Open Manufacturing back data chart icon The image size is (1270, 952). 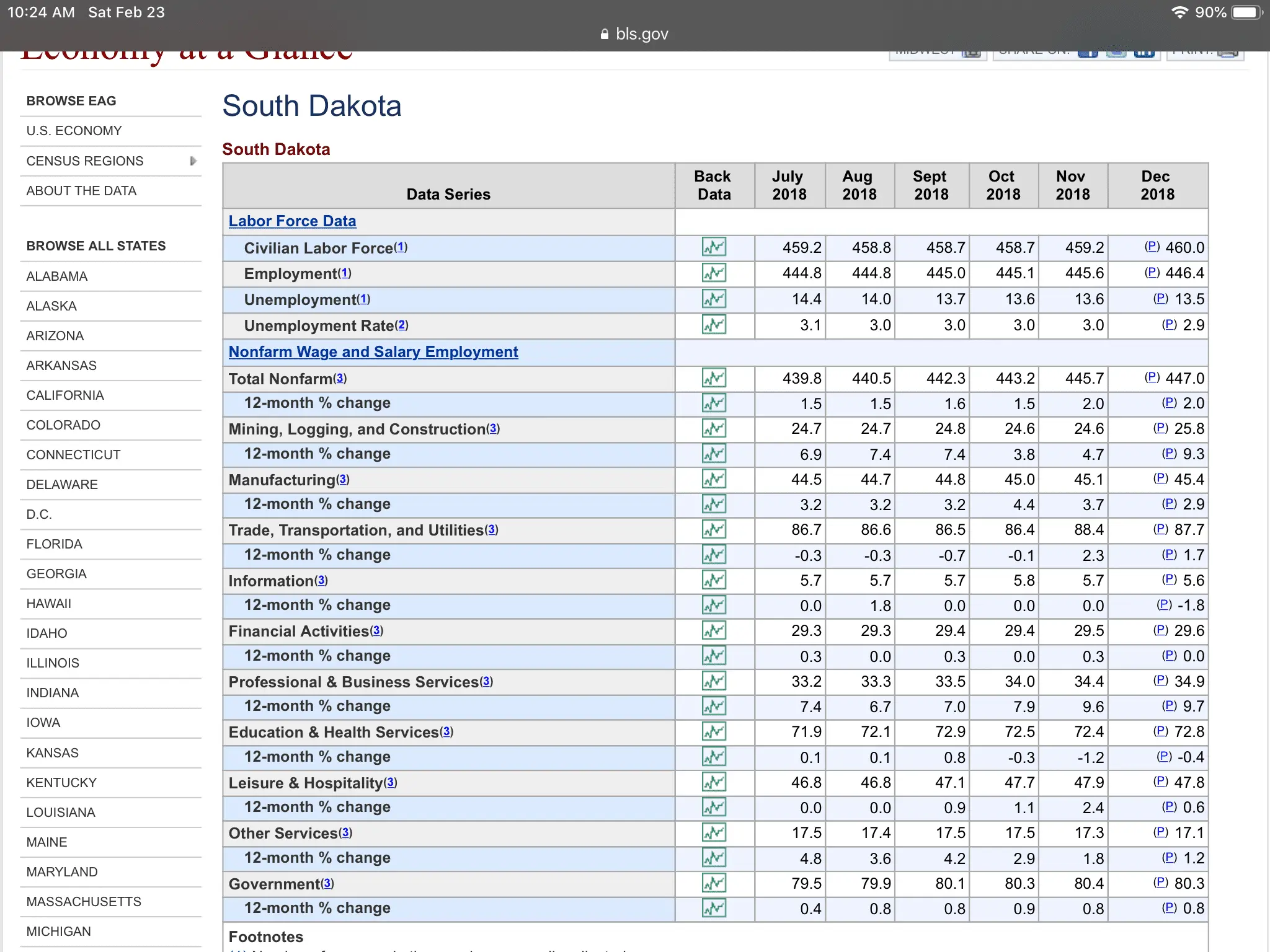tap(714, 479)
